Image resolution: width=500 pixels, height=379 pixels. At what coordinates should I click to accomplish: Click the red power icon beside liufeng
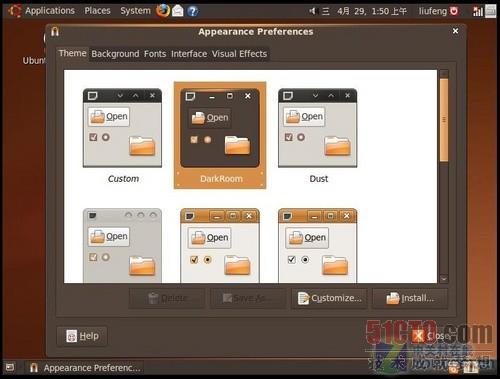(x=454, y=11)
